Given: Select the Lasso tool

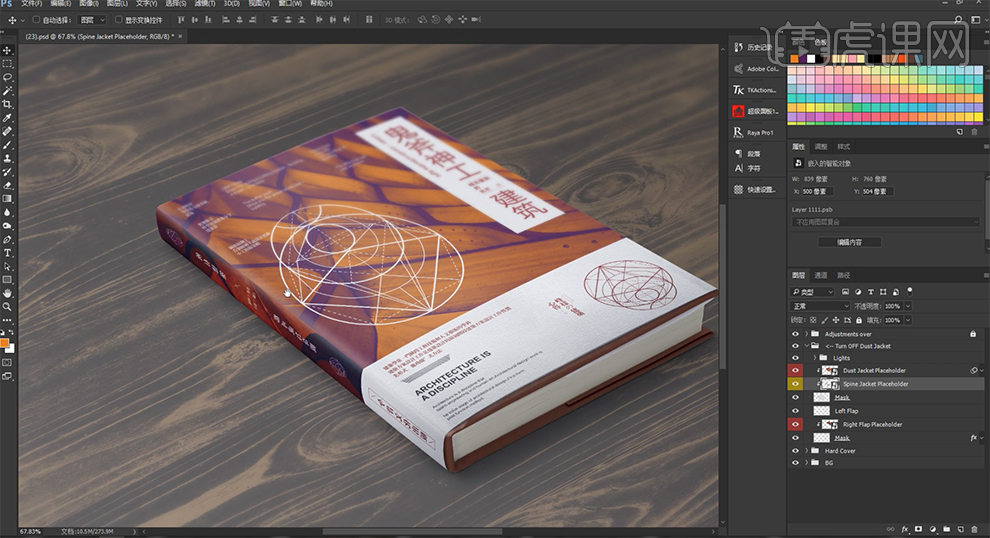Looking at the screenshot, I should (7, 77).
